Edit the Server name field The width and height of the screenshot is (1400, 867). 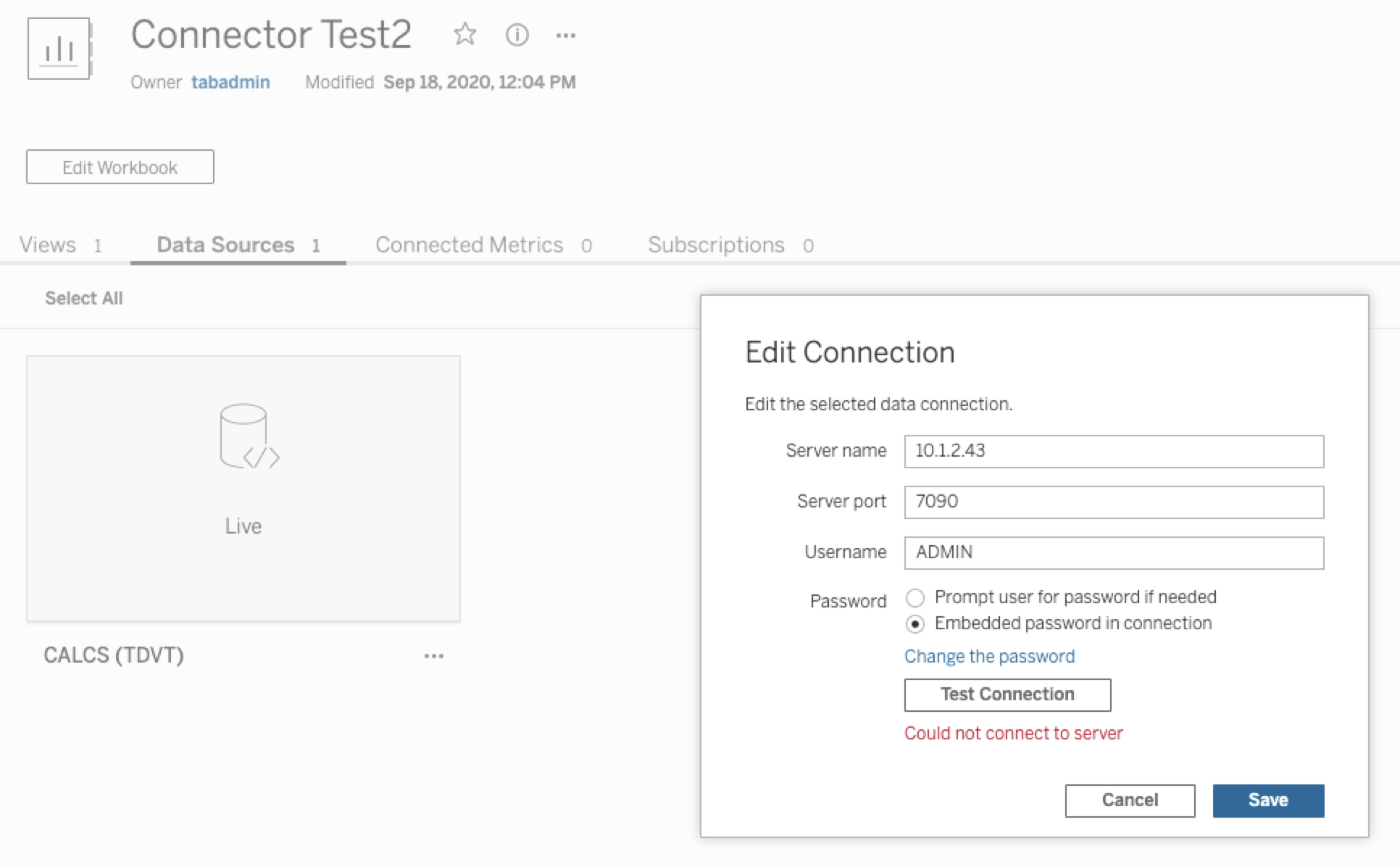coord(1114,452)
